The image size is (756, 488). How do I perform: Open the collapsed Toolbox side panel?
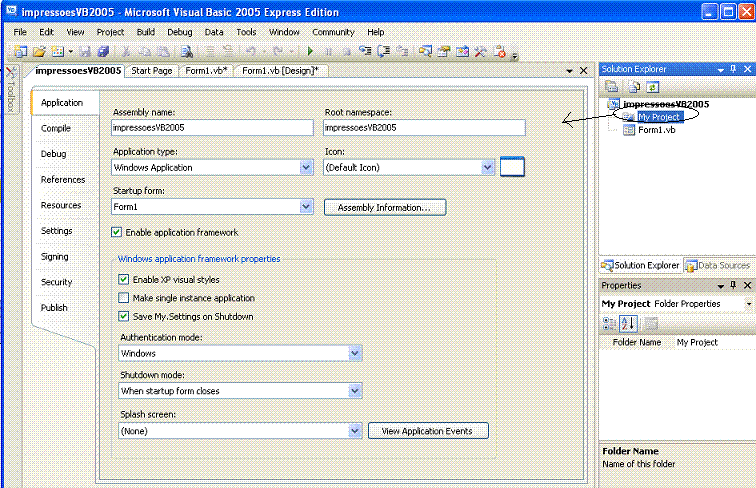(12, 90)
